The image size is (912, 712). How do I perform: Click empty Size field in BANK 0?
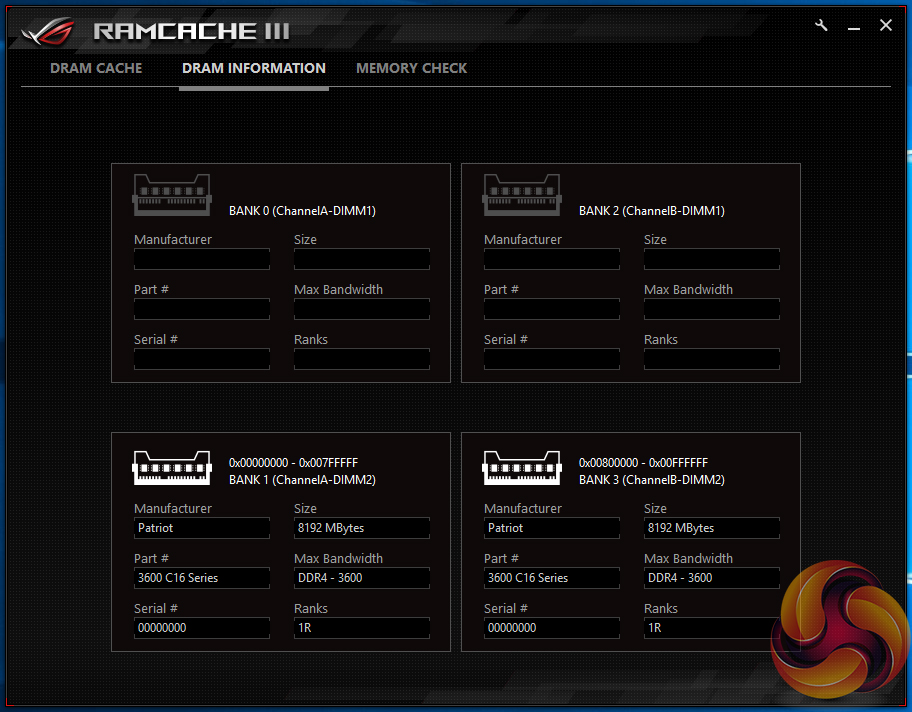[x=362, y=259]
